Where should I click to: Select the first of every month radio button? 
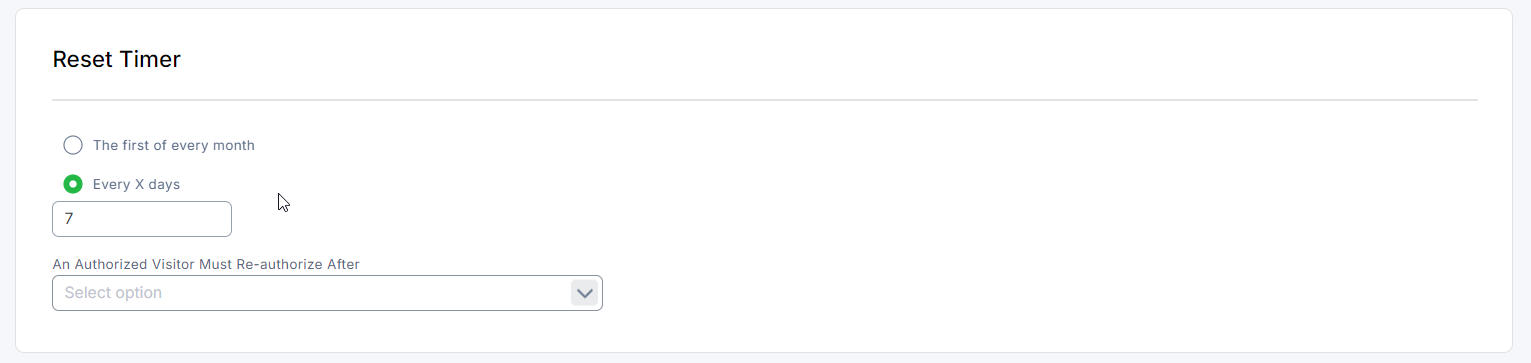pos(73,145)
